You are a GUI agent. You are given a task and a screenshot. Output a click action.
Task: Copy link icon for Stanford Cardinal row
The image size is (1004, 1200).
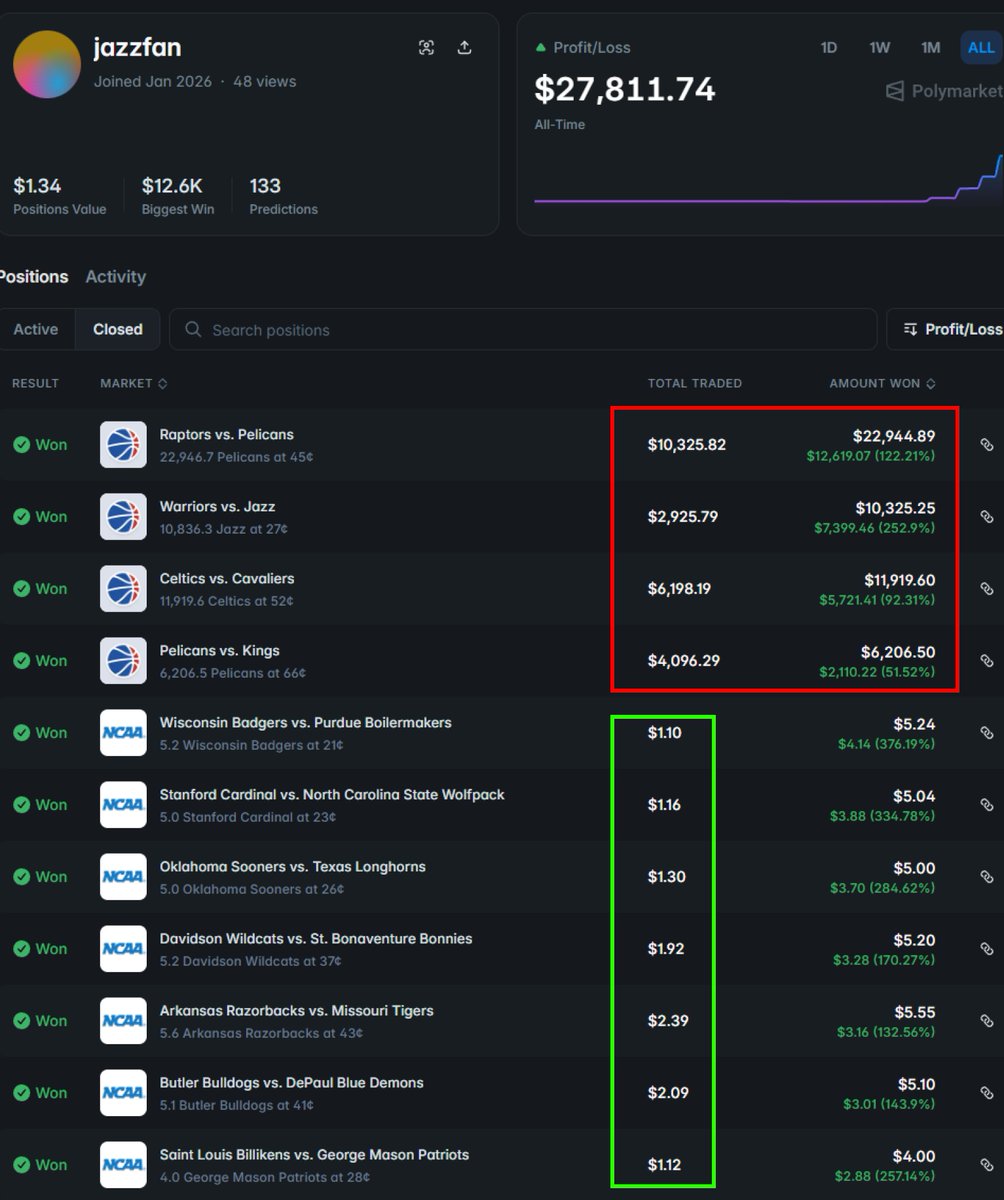(x=986, y=805)
